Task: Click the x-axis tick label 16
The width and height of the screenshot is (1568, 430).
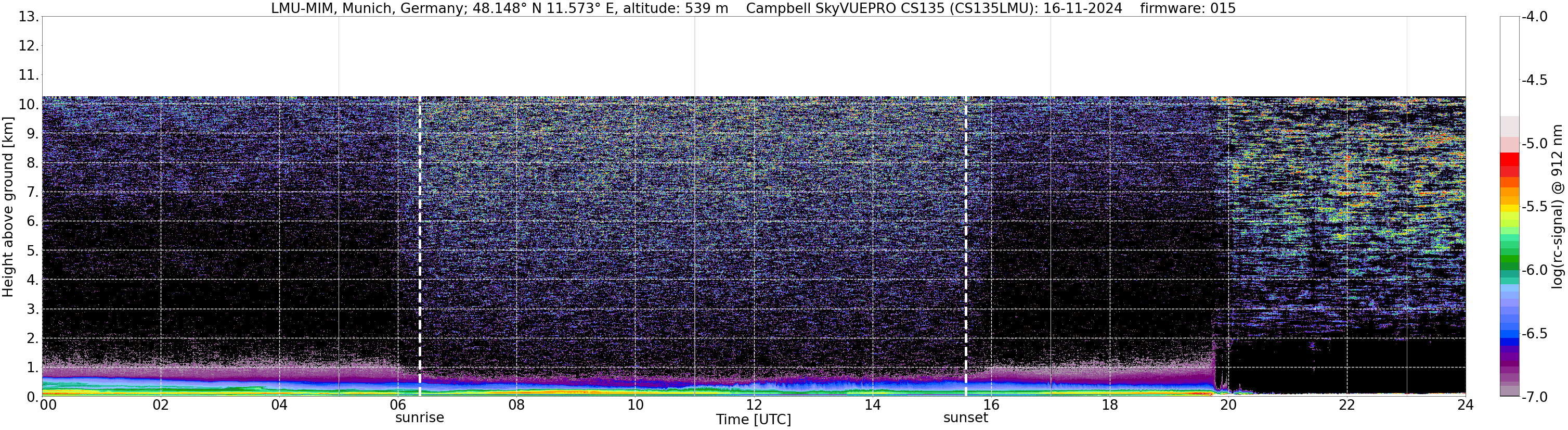Action: click(x=992, y=405)
